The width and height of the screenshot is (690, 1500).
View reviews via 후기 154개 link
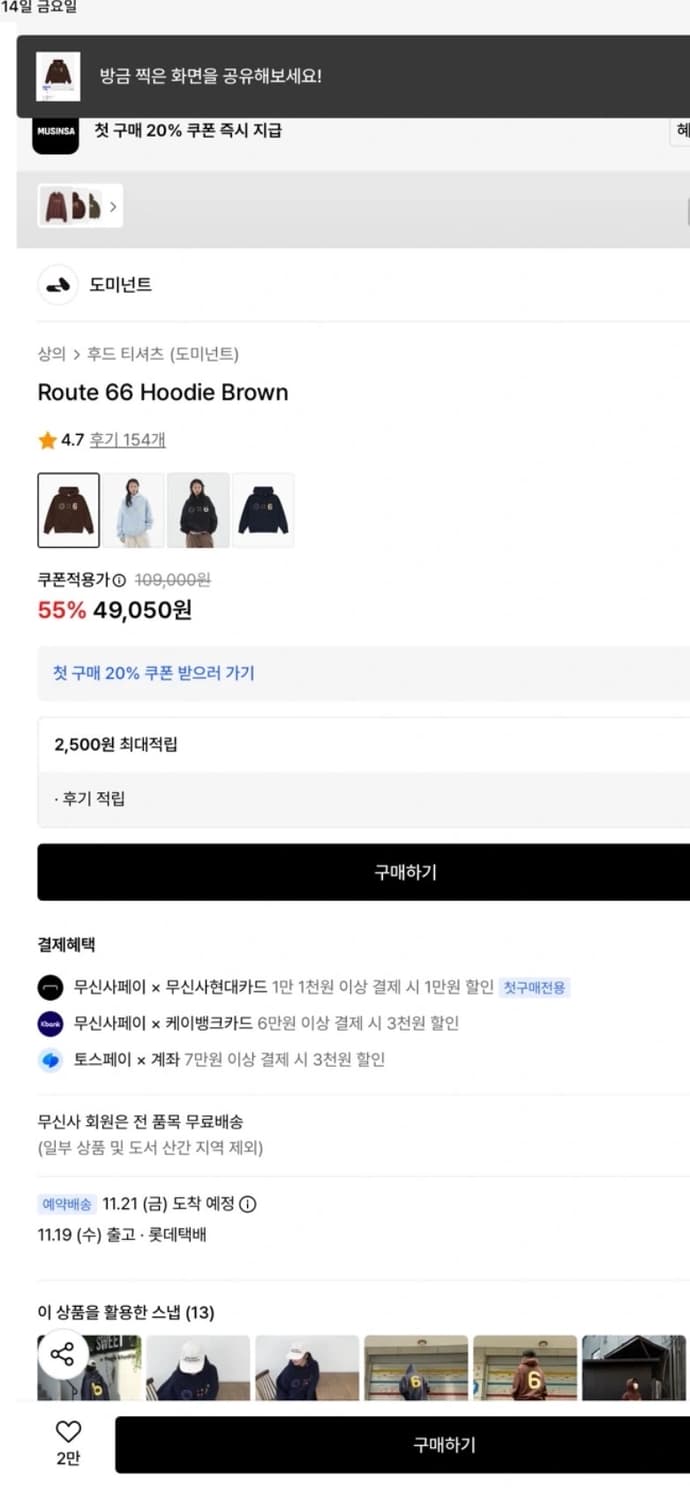(127, 438)
